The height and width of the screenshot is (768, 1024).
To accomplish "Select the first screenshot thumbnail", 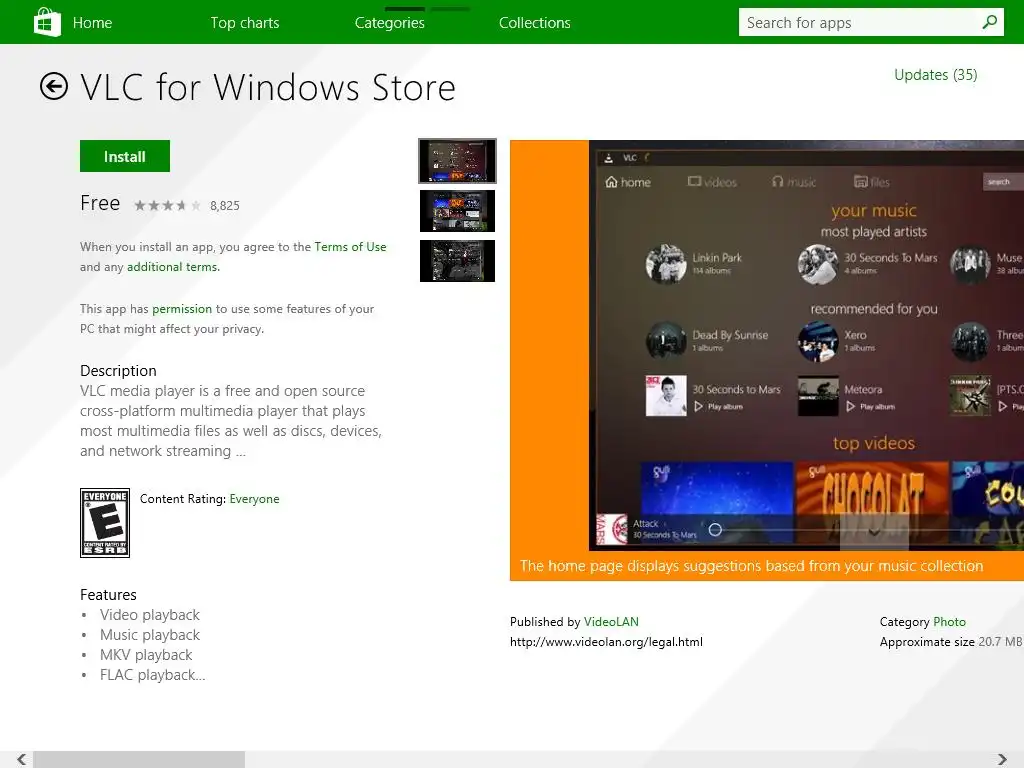I will pos(457,161).
